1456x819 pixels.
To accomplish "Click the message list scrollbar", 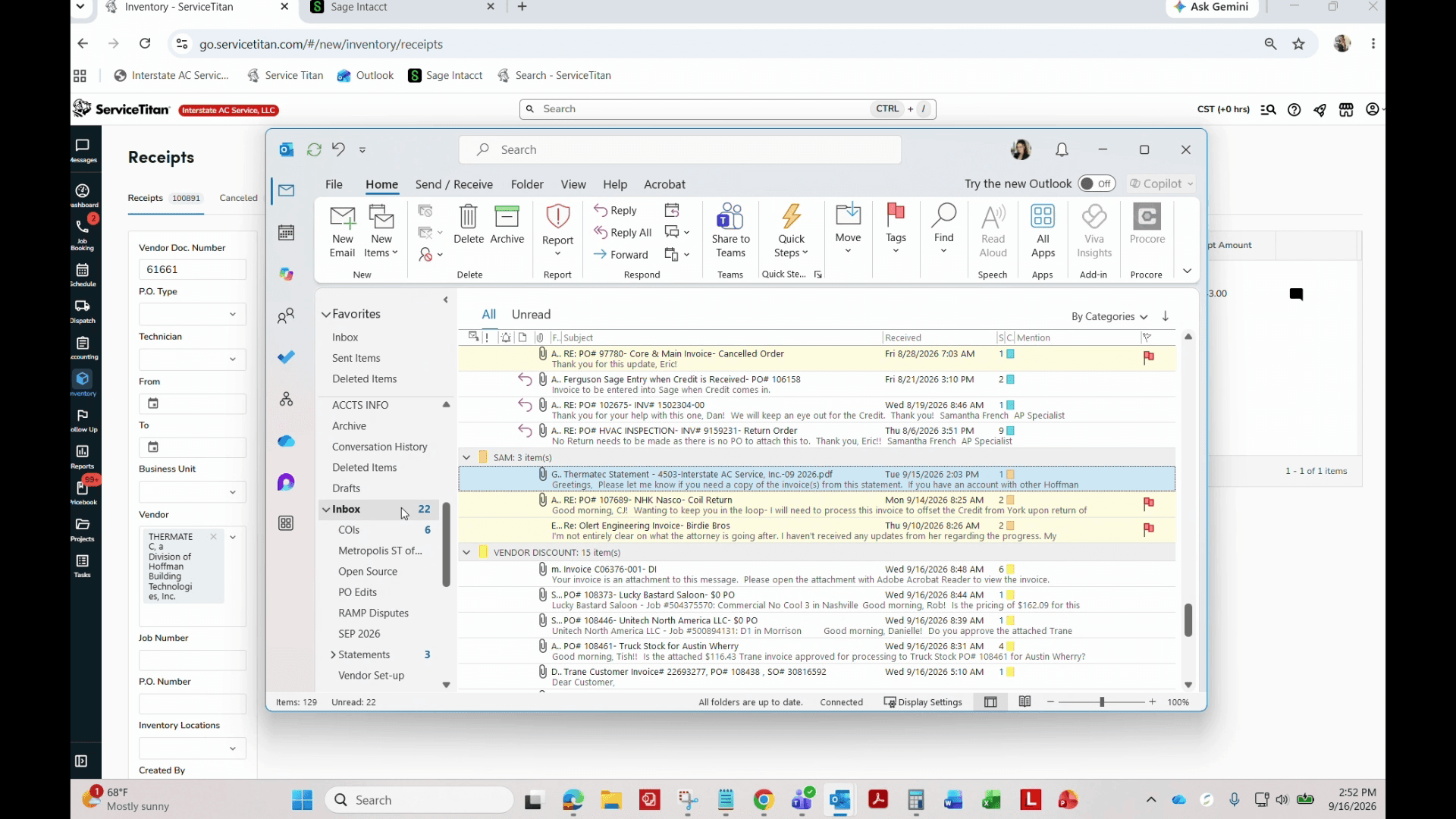I will (x=1188, y=620).
